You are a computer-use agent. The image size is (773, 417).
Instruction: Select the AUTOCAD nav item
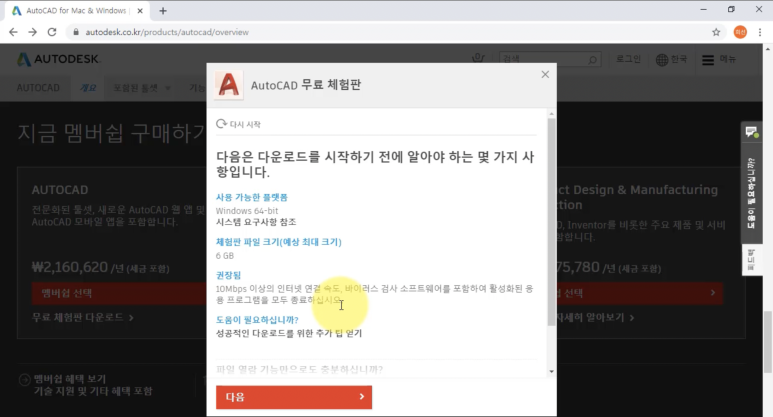(x=38, y=88)
